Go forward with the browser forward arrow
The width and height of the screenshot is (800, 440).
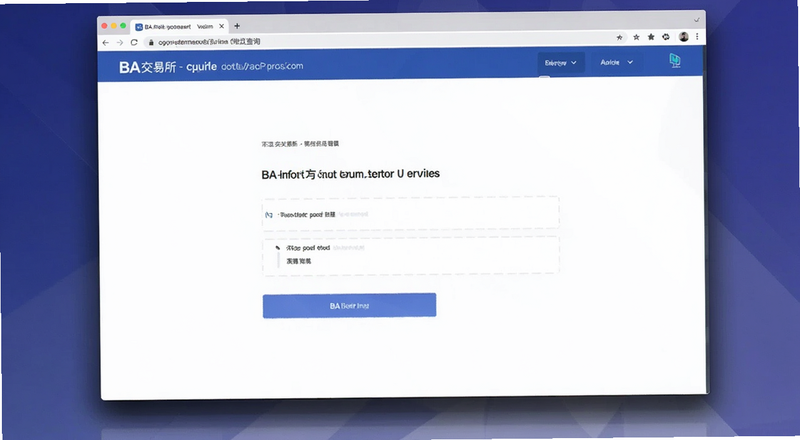click(x=120, y=43)
